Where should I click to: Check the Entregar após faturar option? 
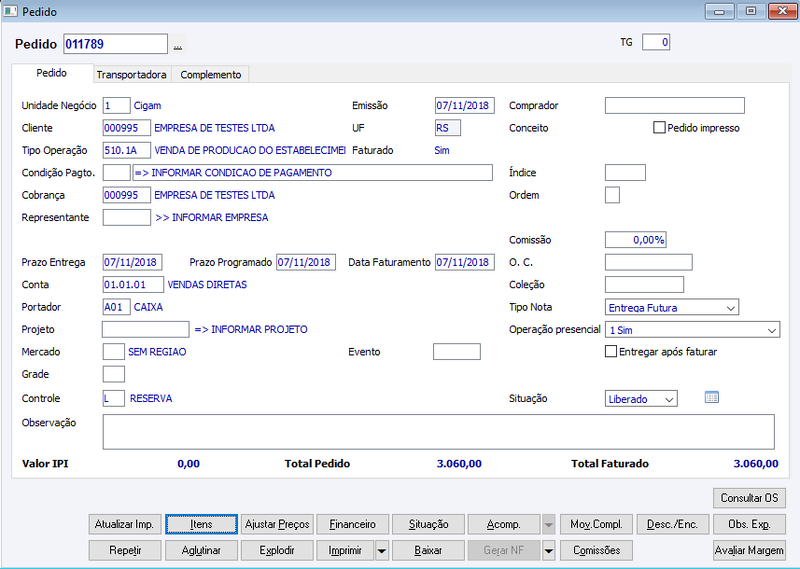610,352
